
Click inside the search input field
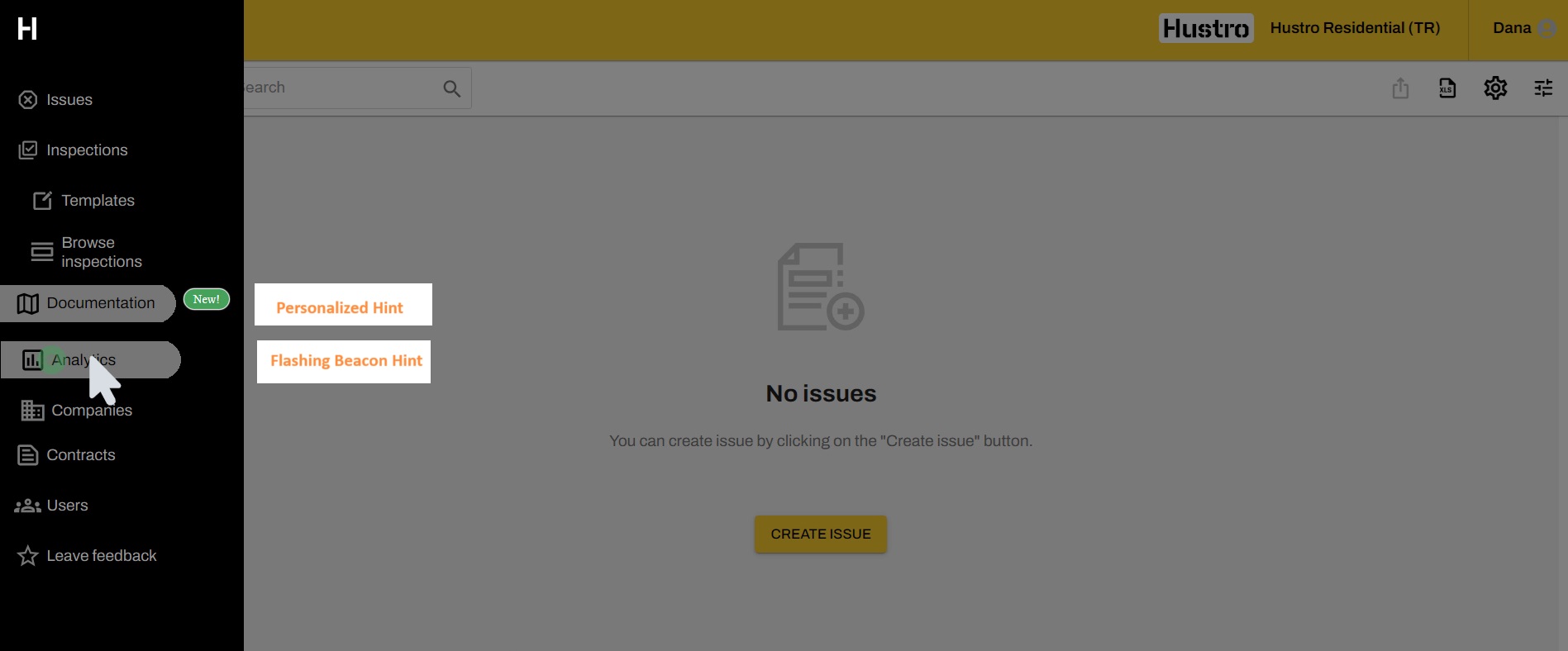pos(339,88)
